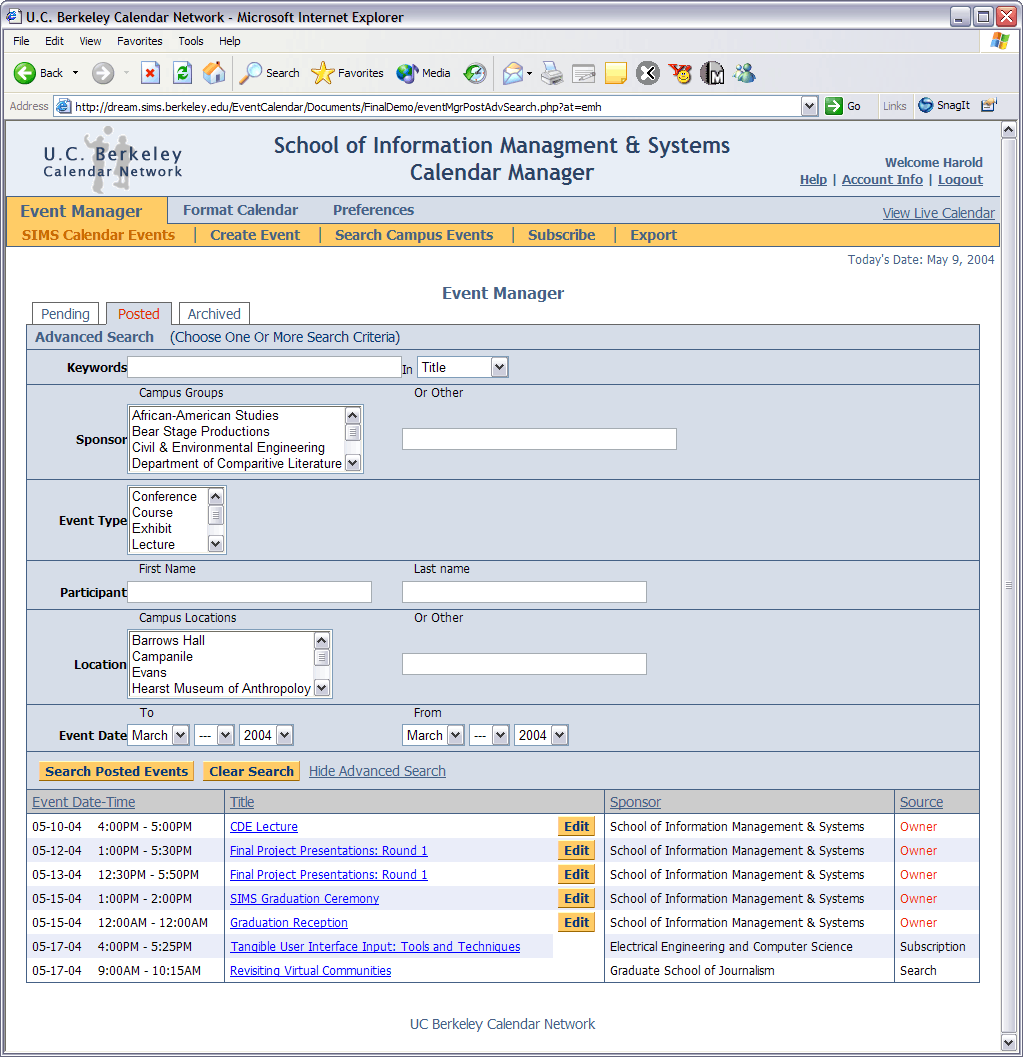The width and height of the screenshot is (1023, 1057).
Task: Click Participant First Name field
Action: click(249, 592)
